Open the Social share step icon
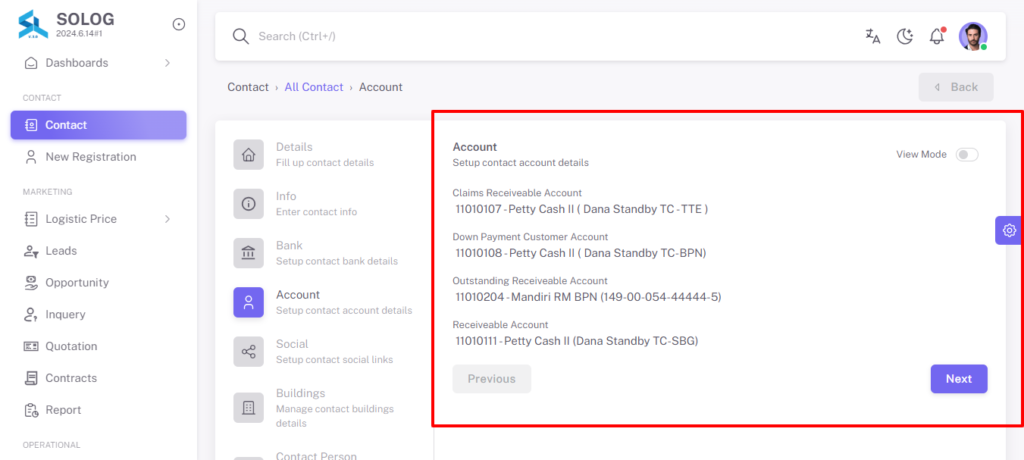This screenshot has height=460, width=1024. (x=249, y=352)
